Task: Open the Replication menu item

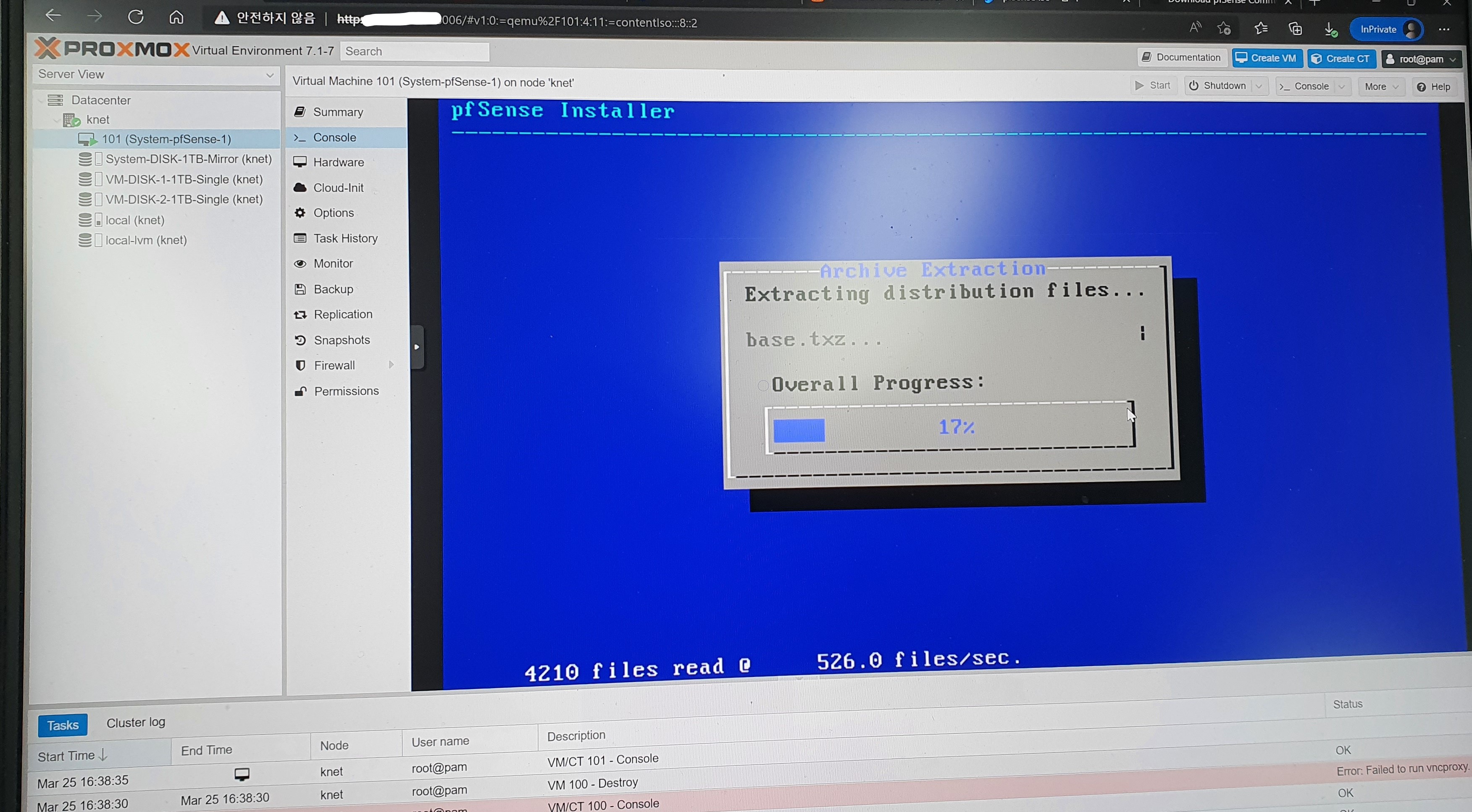Action: click(343, 314)
